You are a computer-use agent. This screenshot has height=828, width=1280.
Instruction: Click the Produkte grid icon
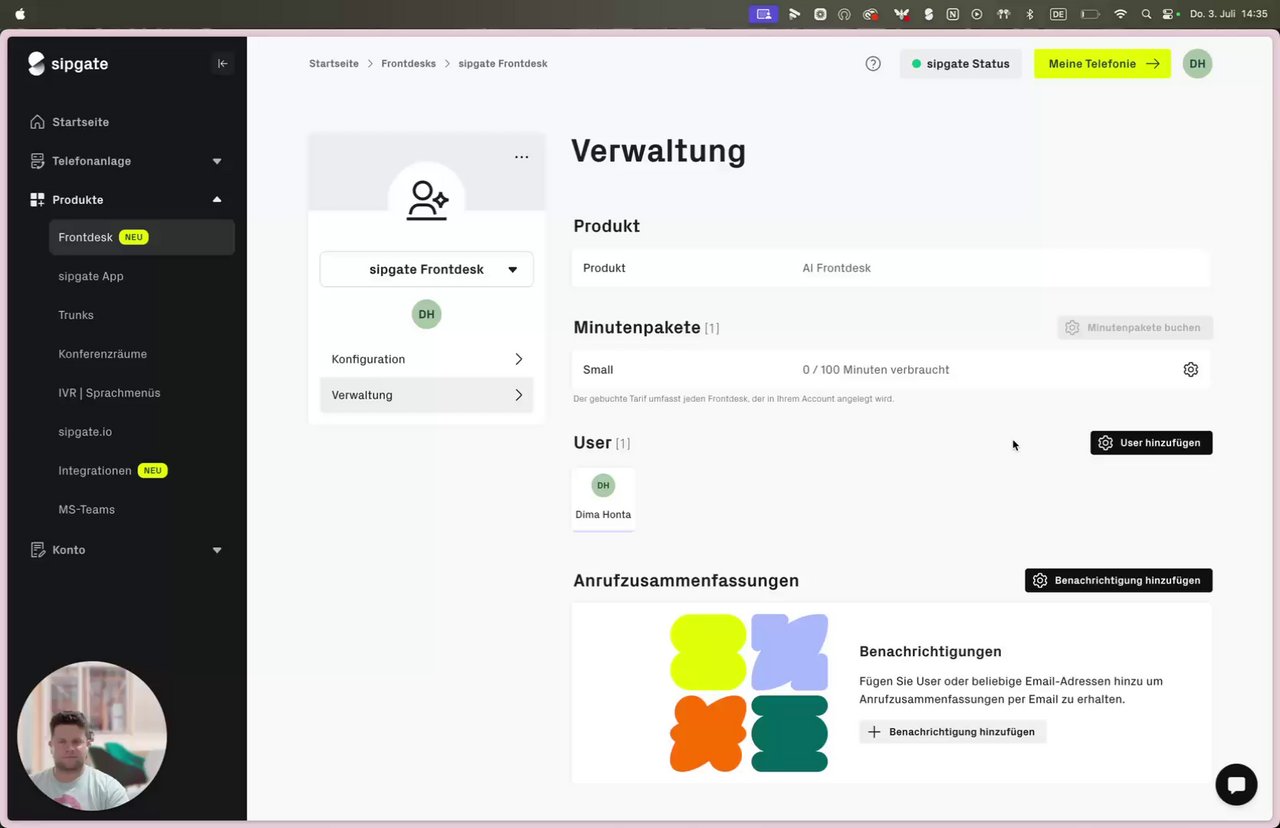click(x=37, y=200)
